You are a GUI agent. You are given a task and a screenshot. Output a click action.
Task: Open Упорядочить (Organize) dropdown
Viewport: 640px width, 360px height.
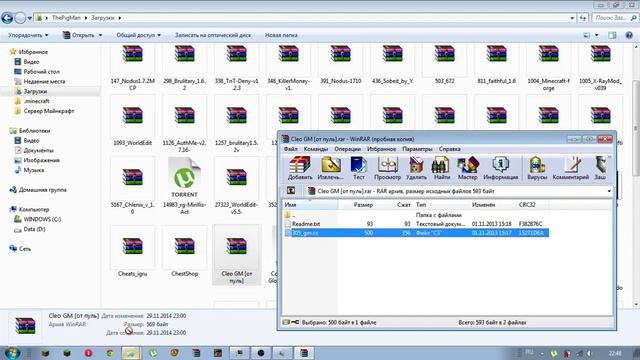[x=28, y=36]
